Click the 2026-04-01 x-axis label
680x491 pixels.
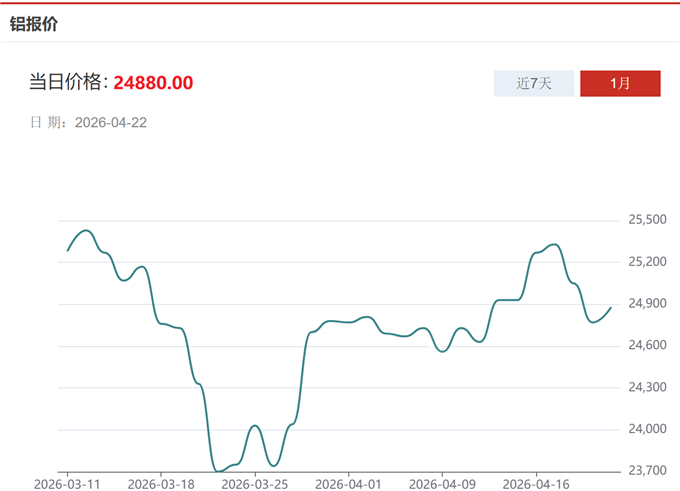click(348, 483)
